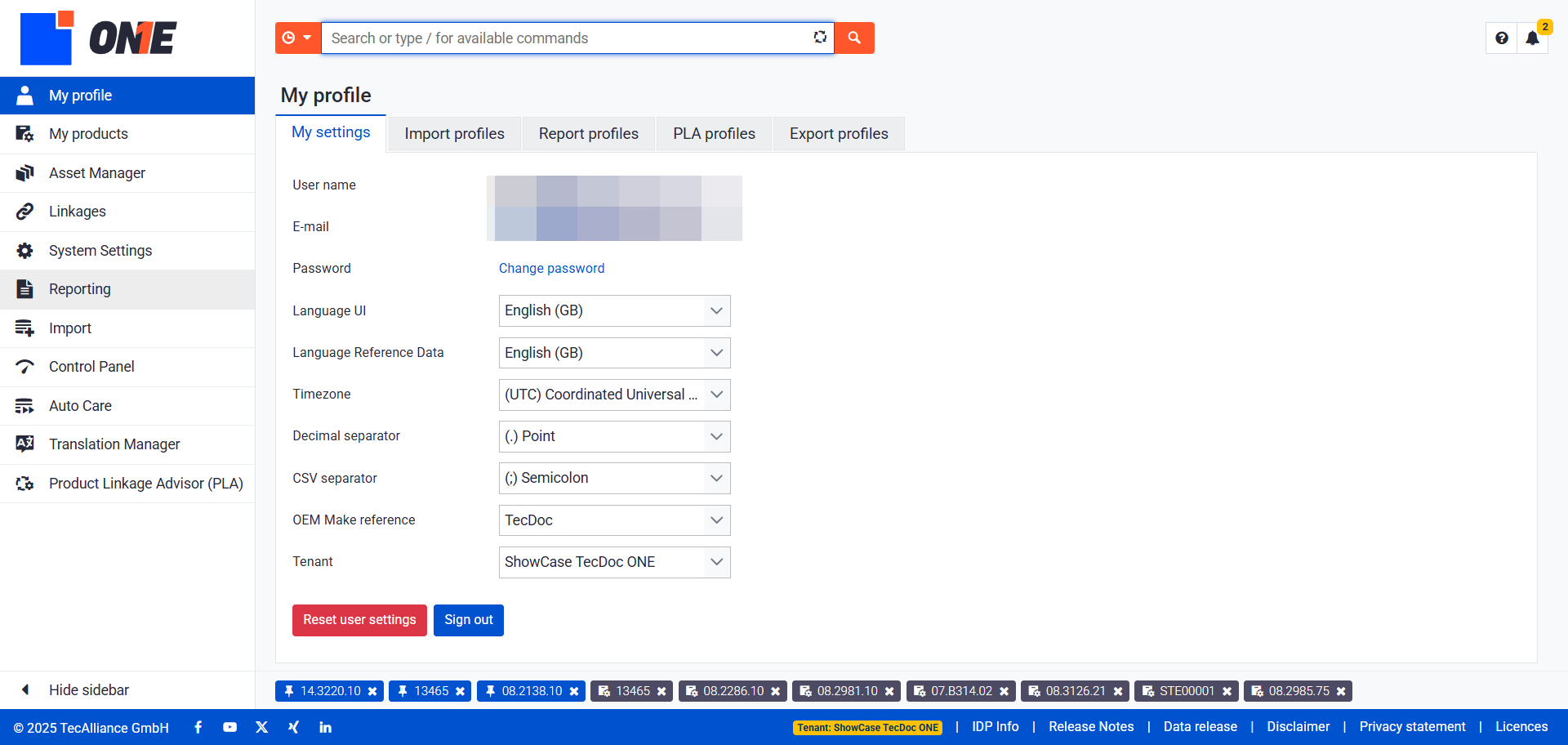Open the search history clock dropdown
Image resolution: width=1568 pixels, height=745 pixels.
click(297, 38)
